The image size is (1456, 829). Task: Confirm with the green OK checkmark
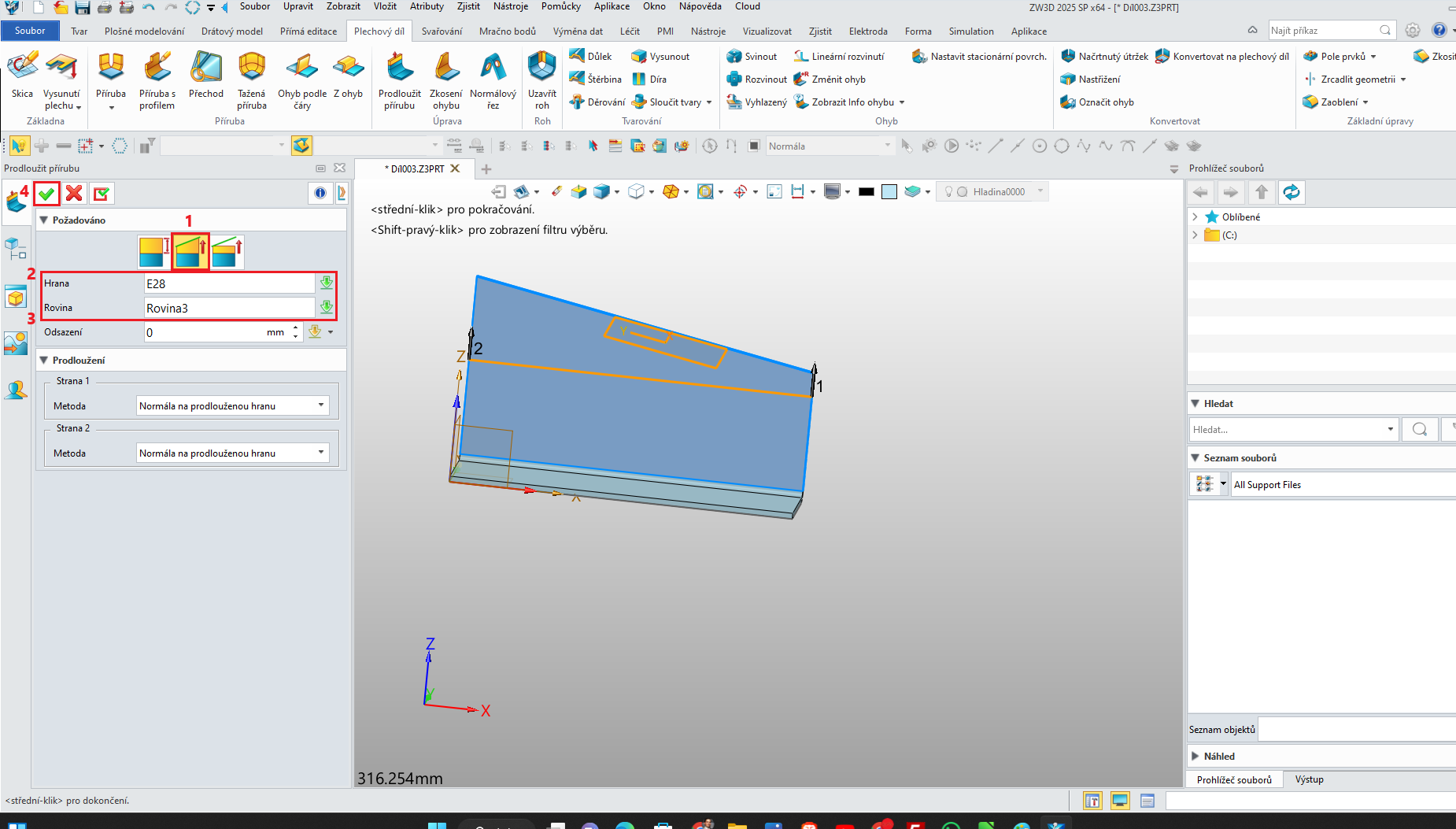[x=47, y=193]
